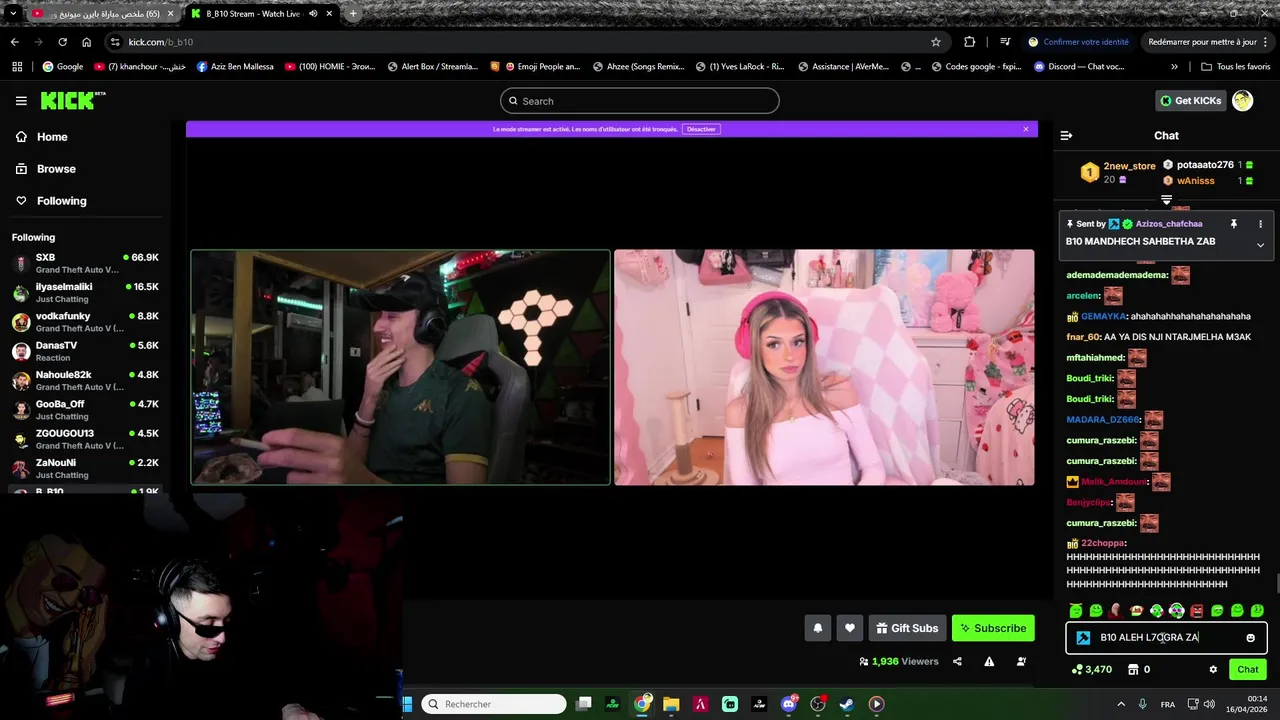Click Confirmer votre identité

pyautogui.click(x=1079, y=42)
